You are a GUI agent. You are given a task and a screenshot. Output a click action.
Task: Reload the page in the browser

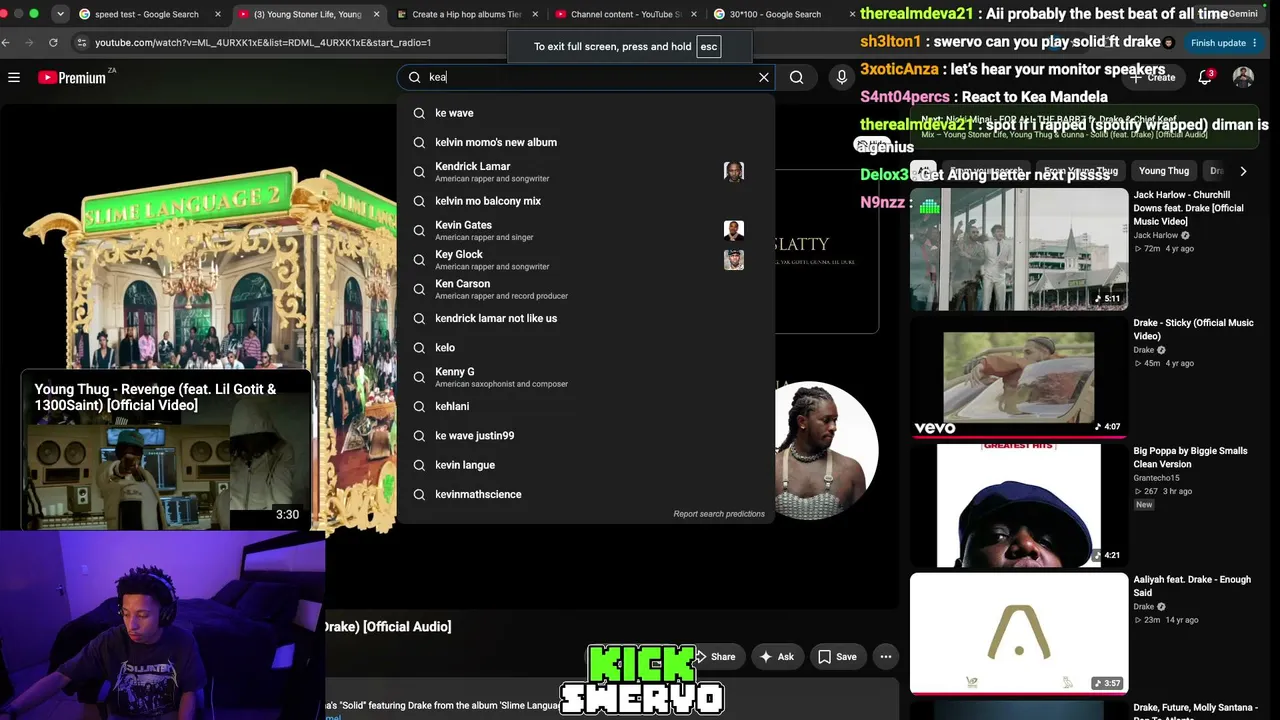(x=53, y=43)
